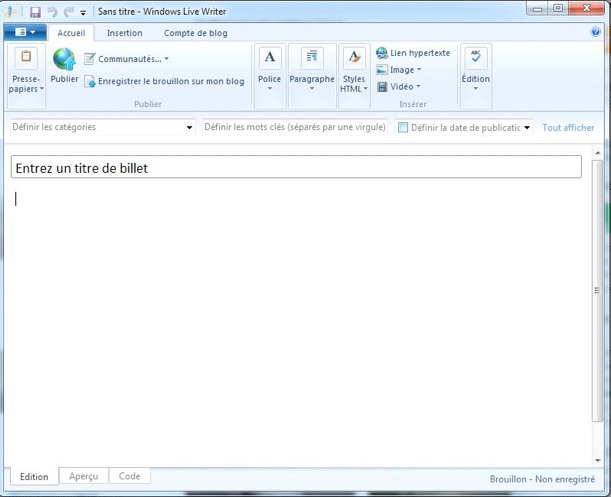Open the Définir les catégories combo box

102,127
